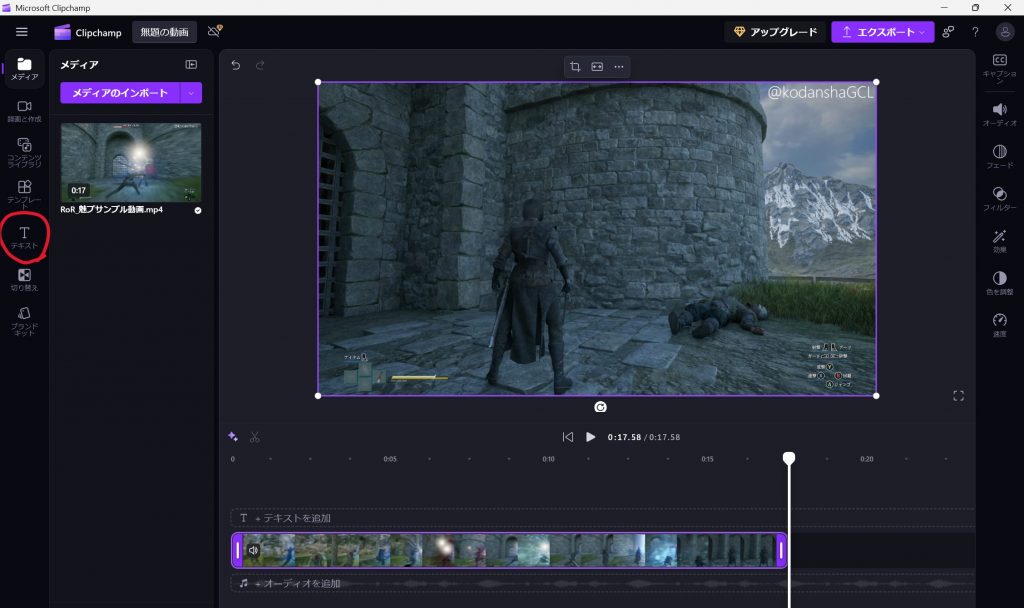The height and width of the screenshot is (608, 1024).
Task: Open the フィルター filters panel
Action: (999, 199)
